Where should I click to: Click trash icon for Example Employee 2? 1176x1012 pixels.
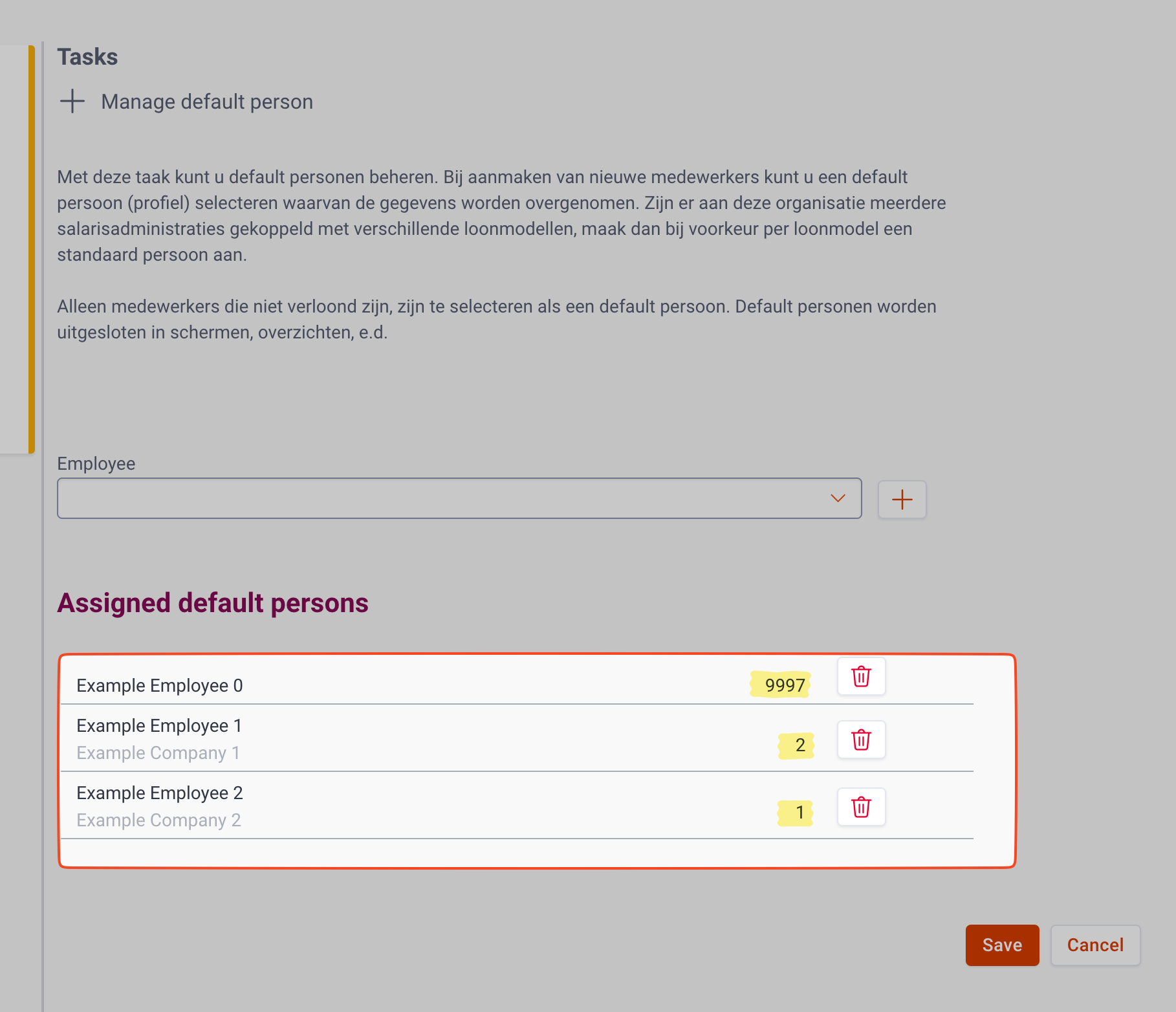(x=861, y=807)
